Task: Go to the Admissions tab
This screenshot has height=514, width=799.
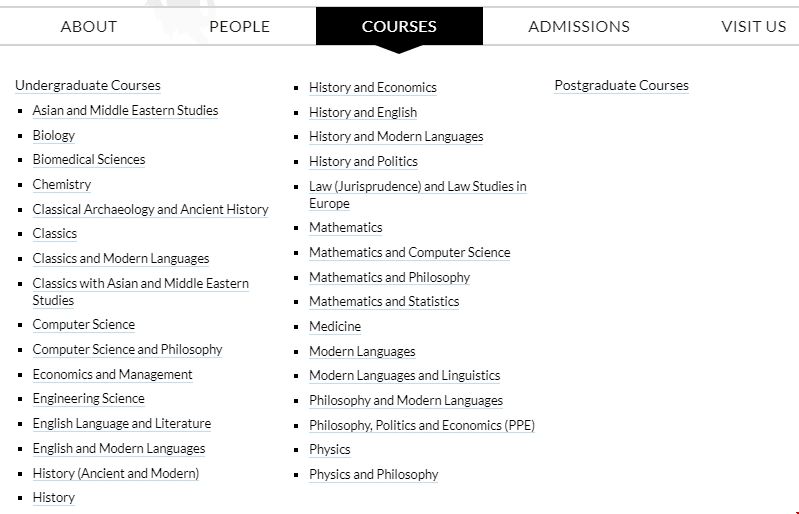Action: coord(579,26)
